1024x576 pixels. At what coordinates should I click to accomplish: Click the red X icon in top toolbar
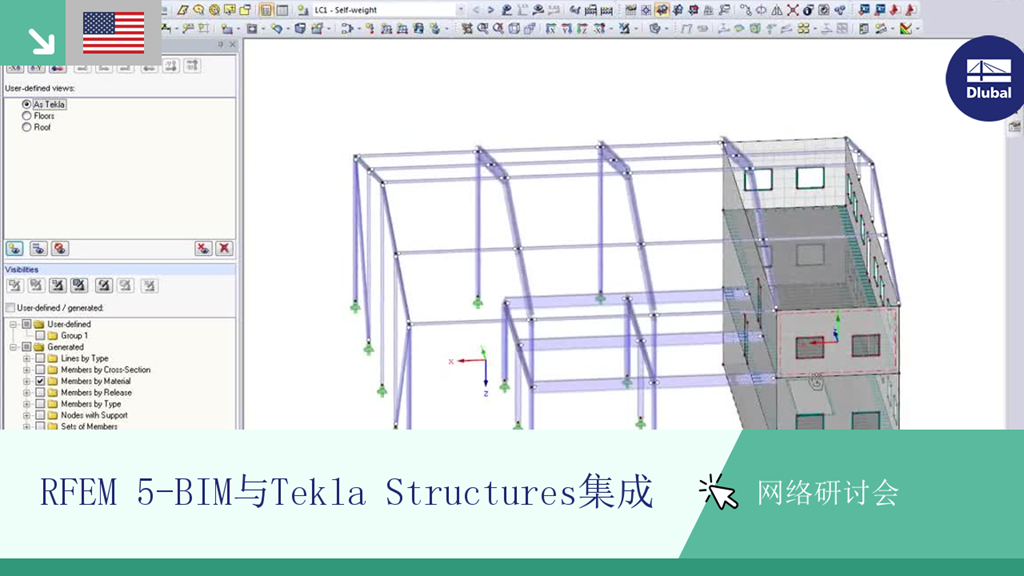coord(793,10)
